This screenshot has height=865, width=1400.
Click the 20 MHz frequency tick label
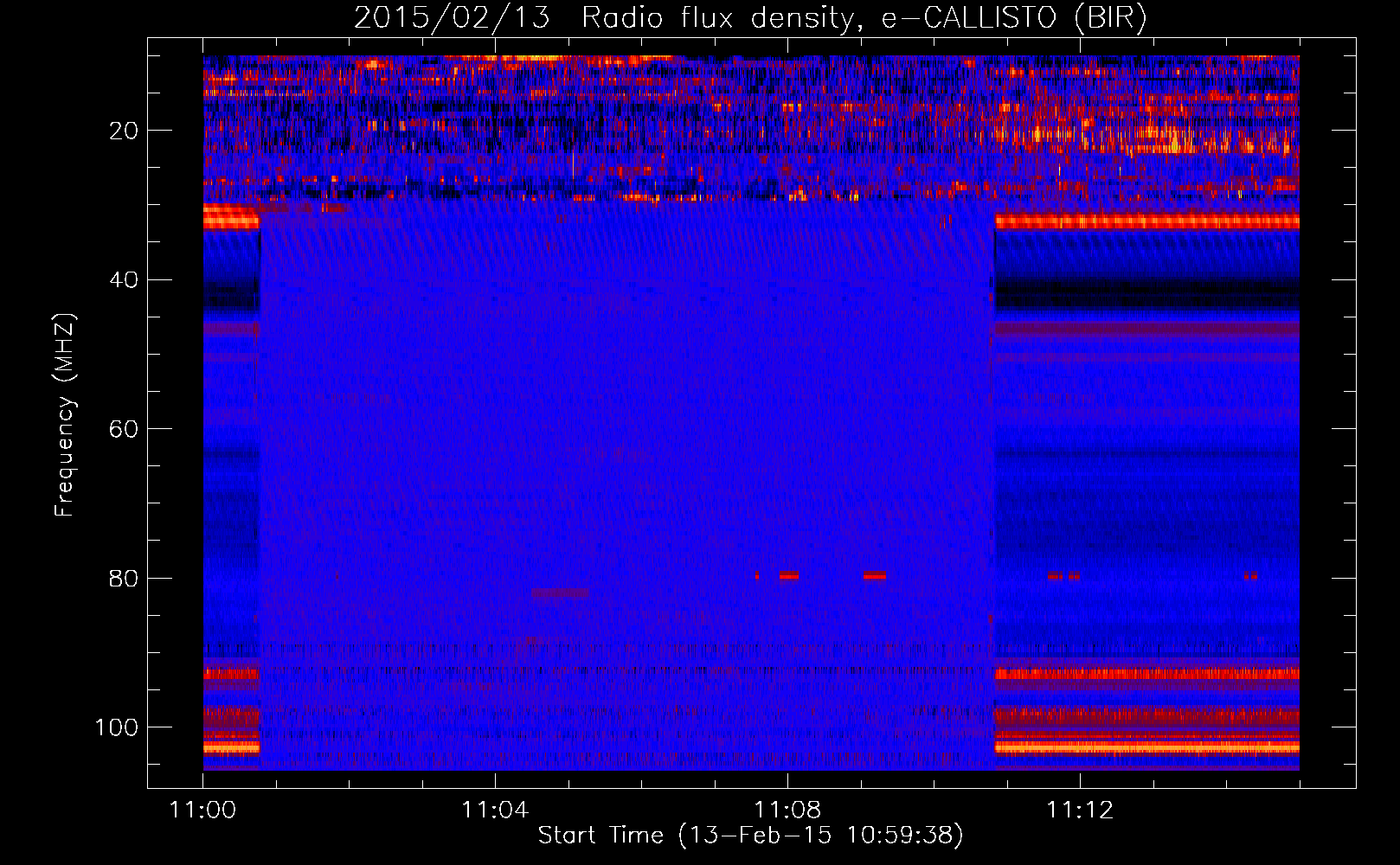(124, 131)
